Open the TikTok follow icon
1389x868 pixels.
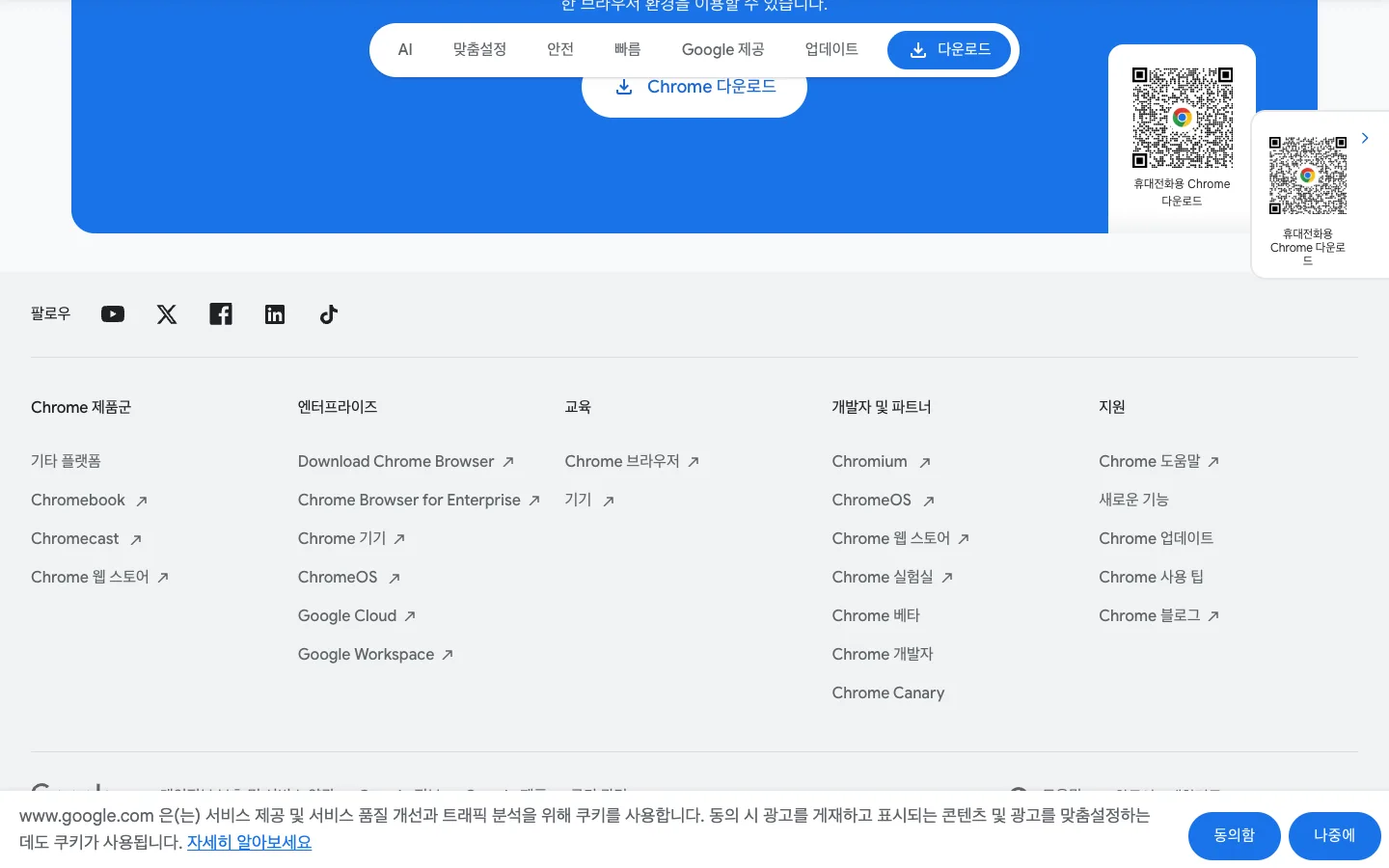click(x=329, y=314)
